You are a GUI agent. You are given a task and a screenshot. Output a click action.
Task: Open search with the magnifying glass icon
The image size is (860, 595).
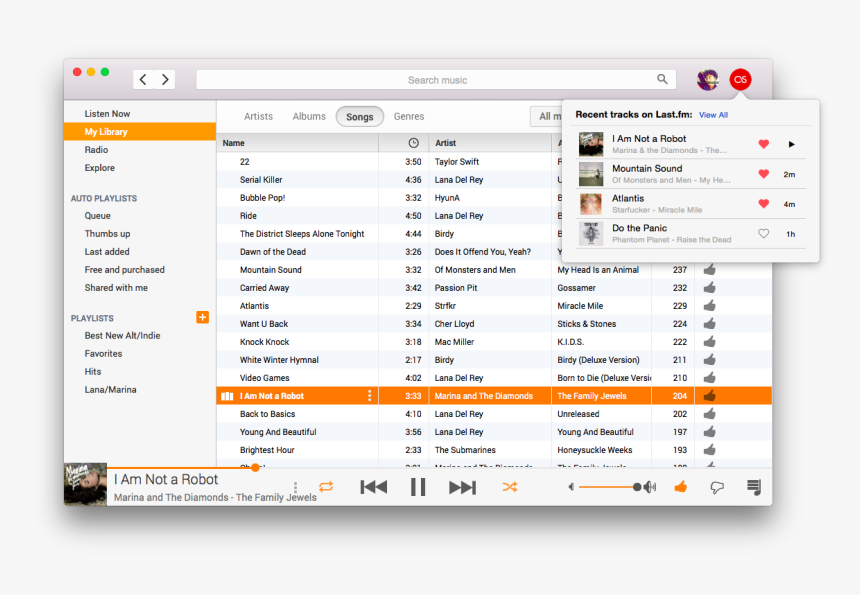662,79
